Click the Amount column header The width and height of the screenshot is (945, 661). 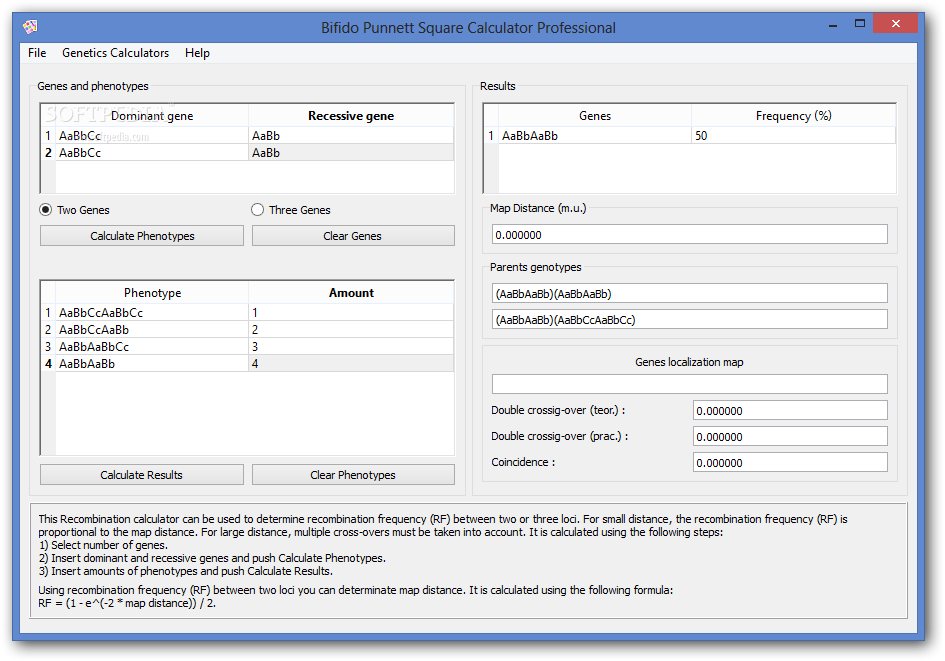(x=351, y=293)
